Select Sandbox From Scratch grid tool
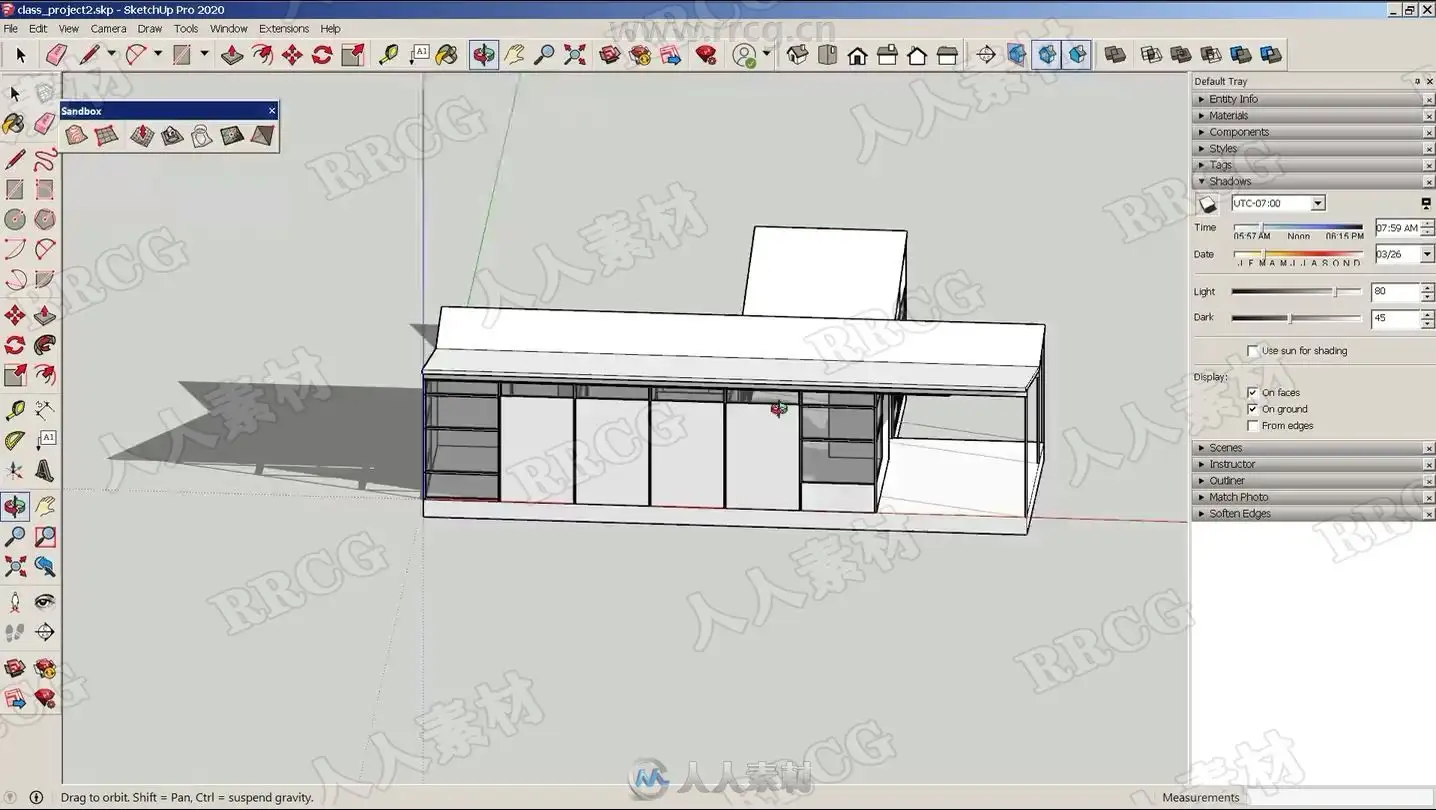1436x810 pixels. [106, 135]
